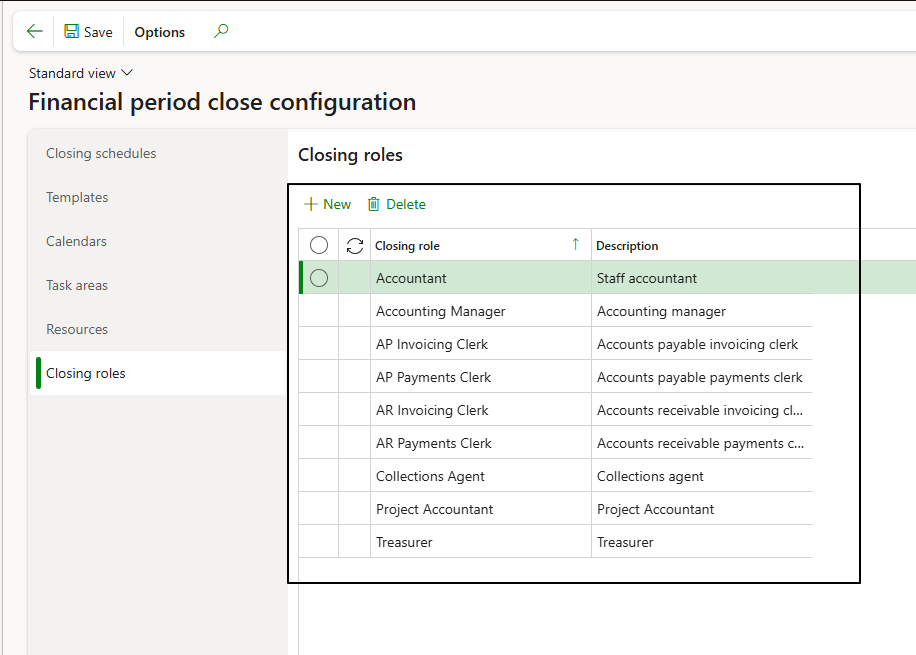This screenshot has width=916, height=655.
Task: Select the Accountant row radio circle
Action: [x=319, y=278]
